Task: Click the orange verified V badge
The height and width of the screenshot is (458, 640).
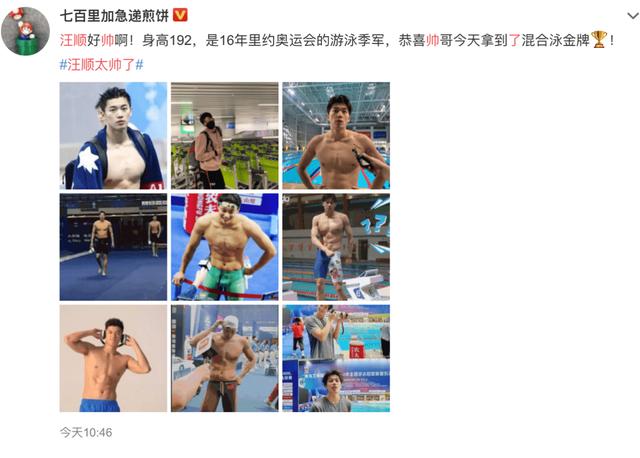Action: point(180,16)
